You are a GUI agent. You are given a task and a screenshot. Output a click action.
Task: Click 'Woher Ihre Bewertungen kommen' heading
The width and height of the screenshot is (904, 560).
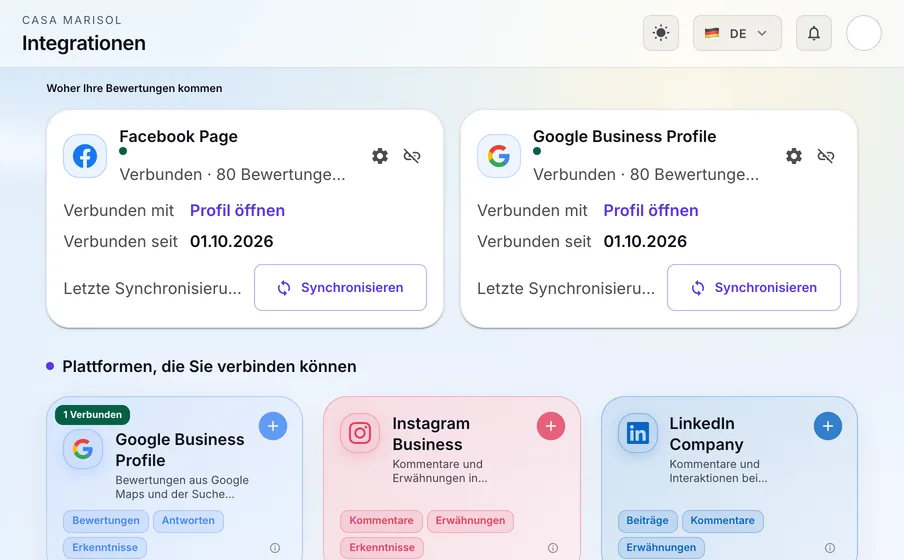pyautogui.click(x=134, y=88)
